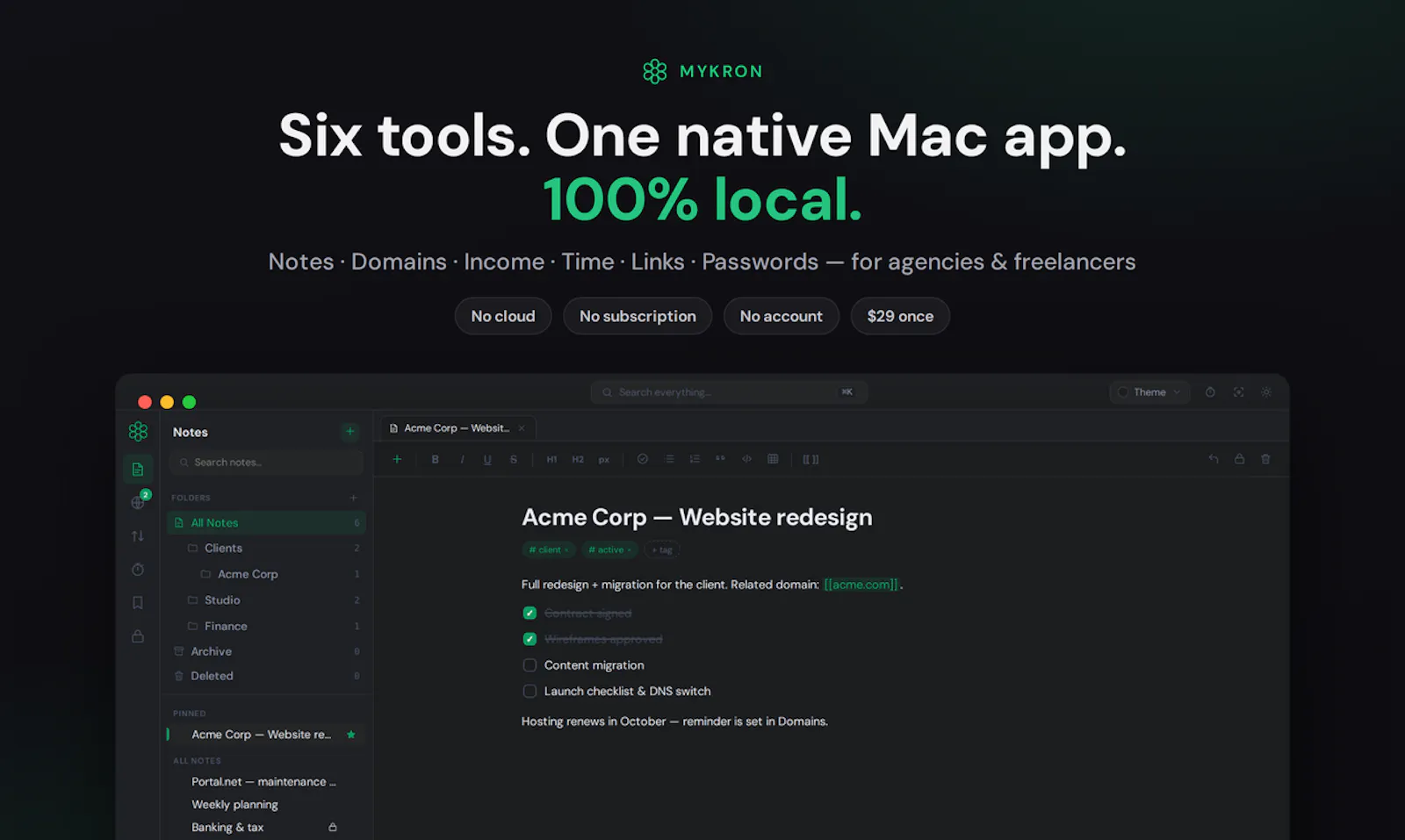Screen dimensions: 1405x840
Task: Add a new tag with + tag
Action: click(x=662, y=549)
